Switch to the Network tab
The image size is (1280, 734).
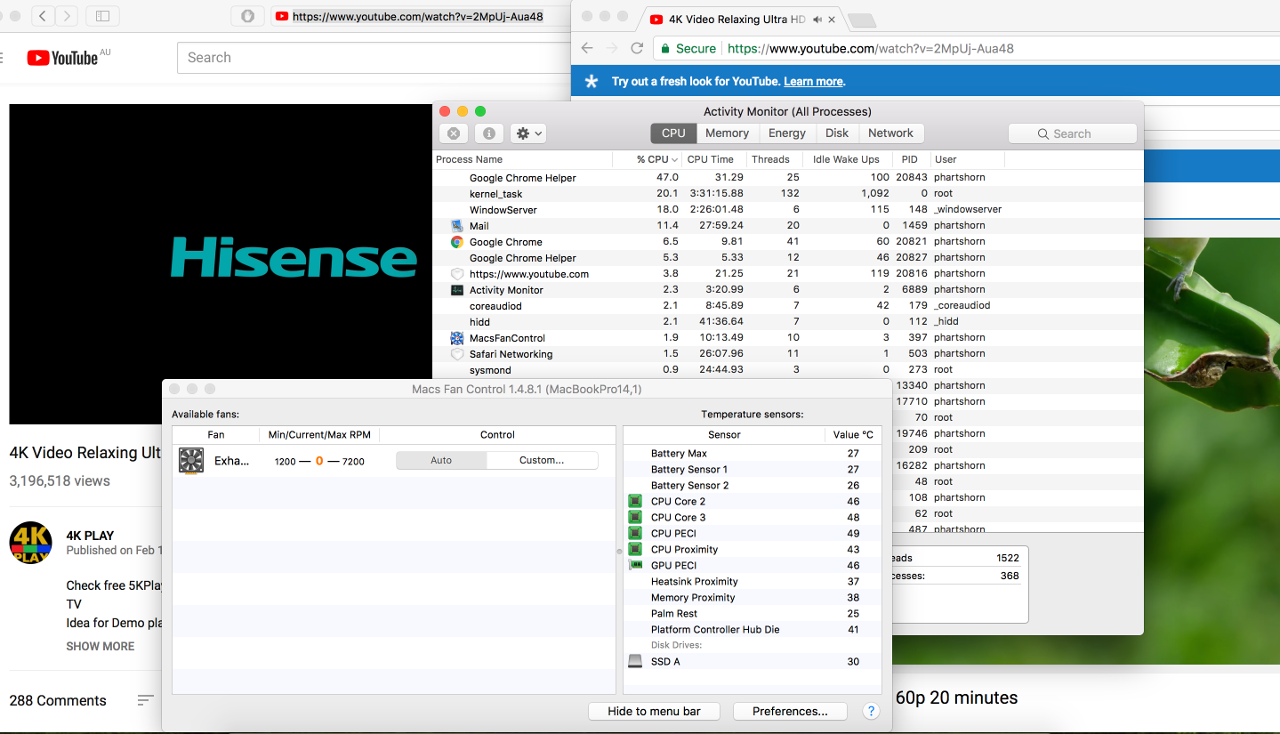click(891, 133)
